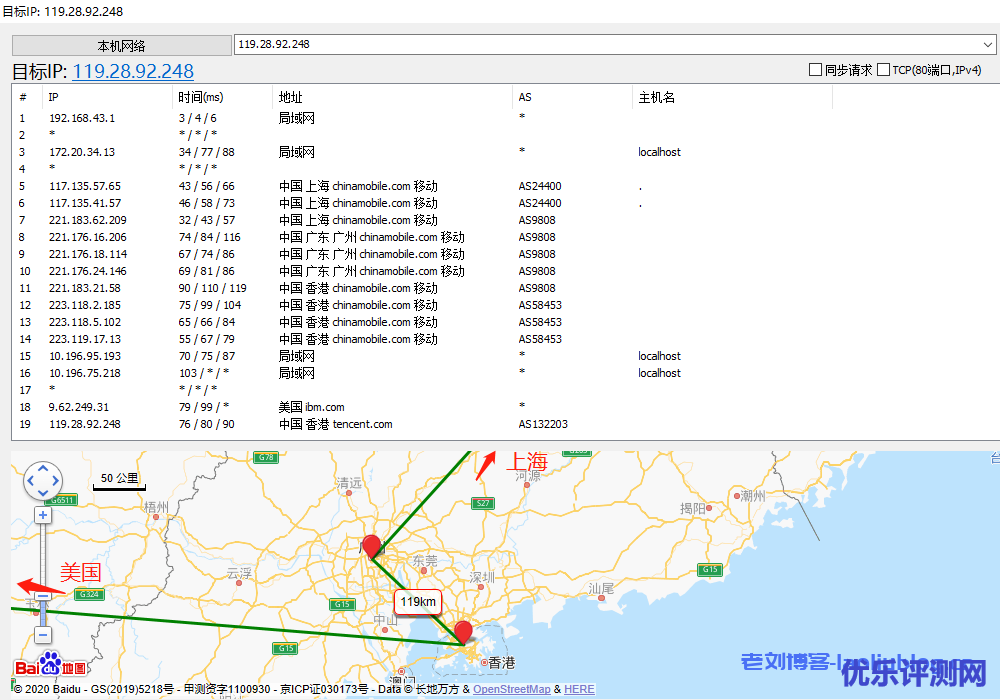This screenshot has width=1000, height=700.
Task: Click the IP address combo box field
Action: pyautogui.click(x=600, y=45)
